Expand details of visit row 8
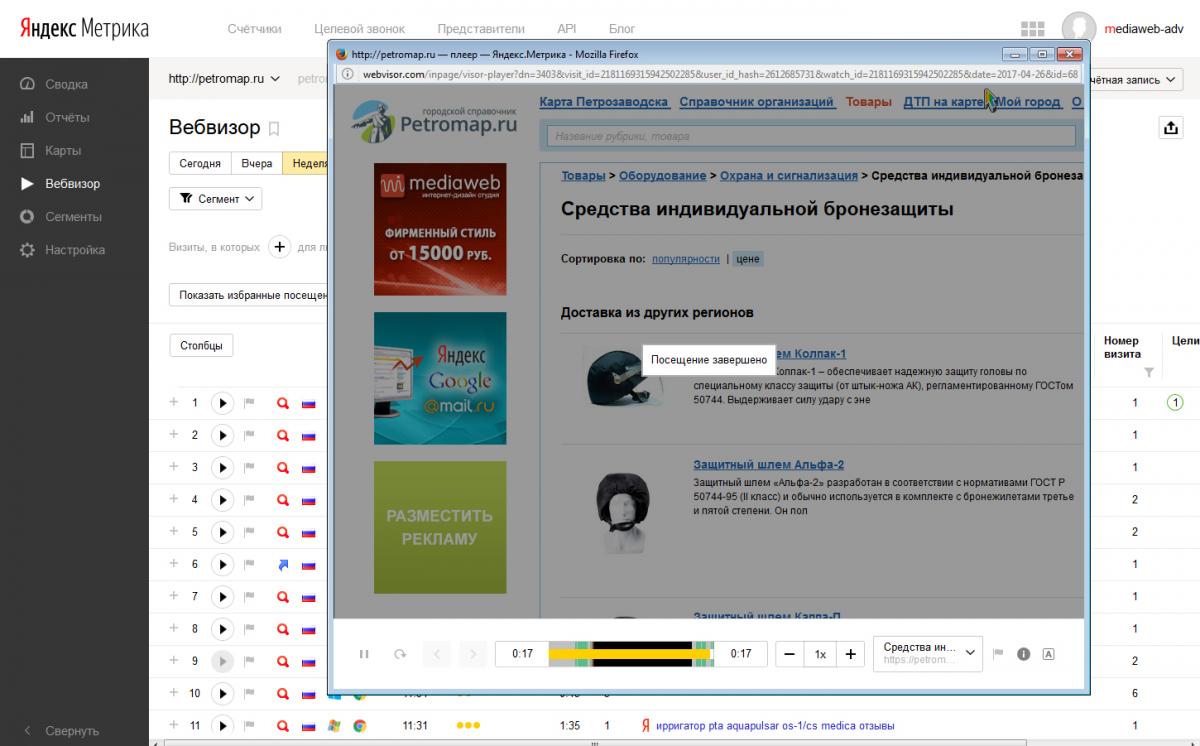 [x=173, y=628]
